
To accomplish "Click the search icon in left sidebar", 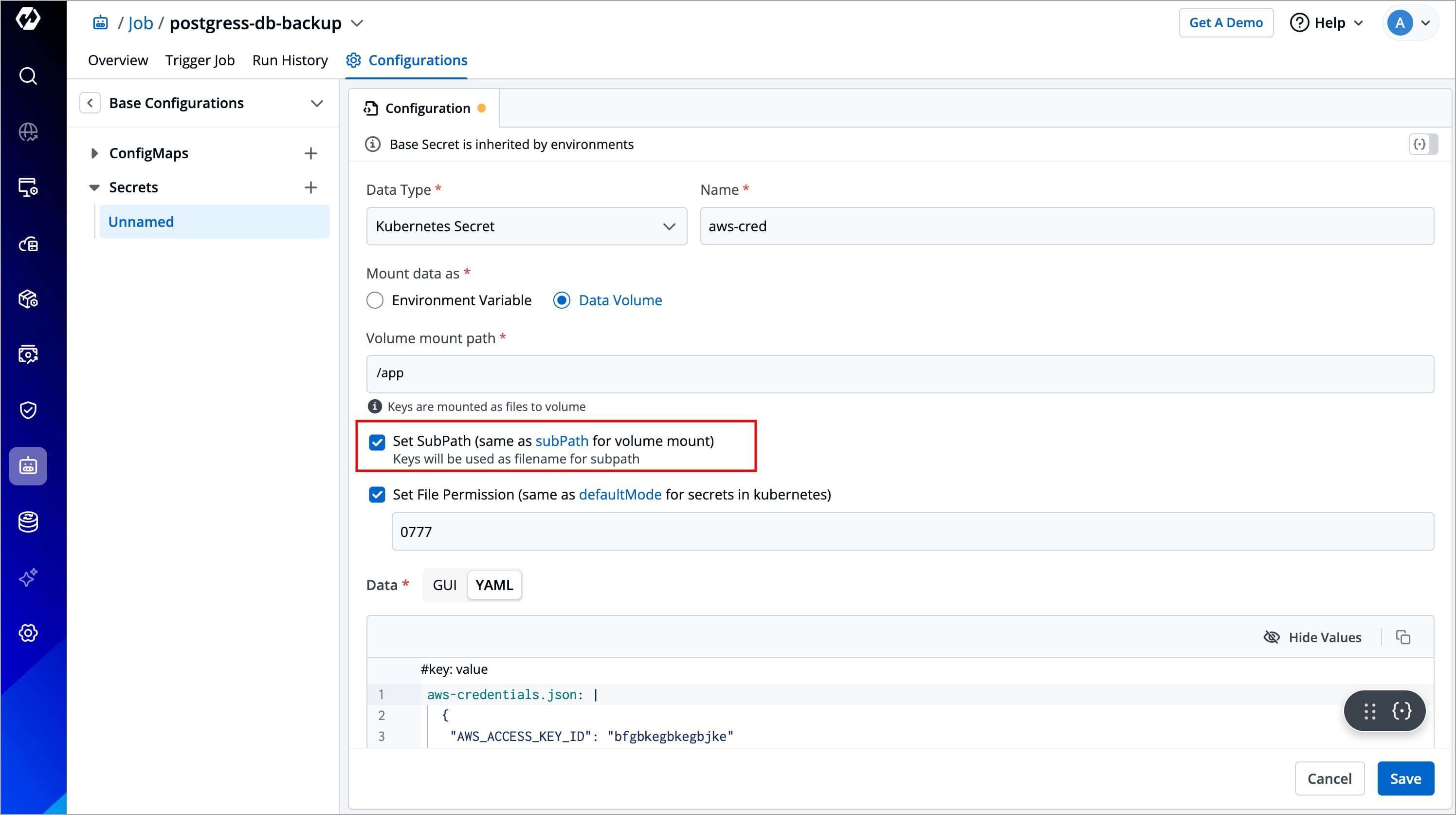I will (x=28, y=76).
